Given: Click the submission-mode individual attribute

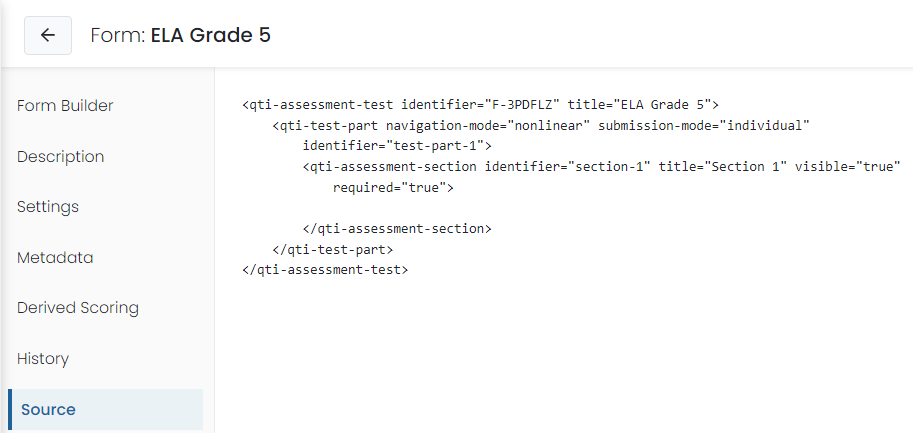Looking at the screenshot, I should (x=705, y=126).
